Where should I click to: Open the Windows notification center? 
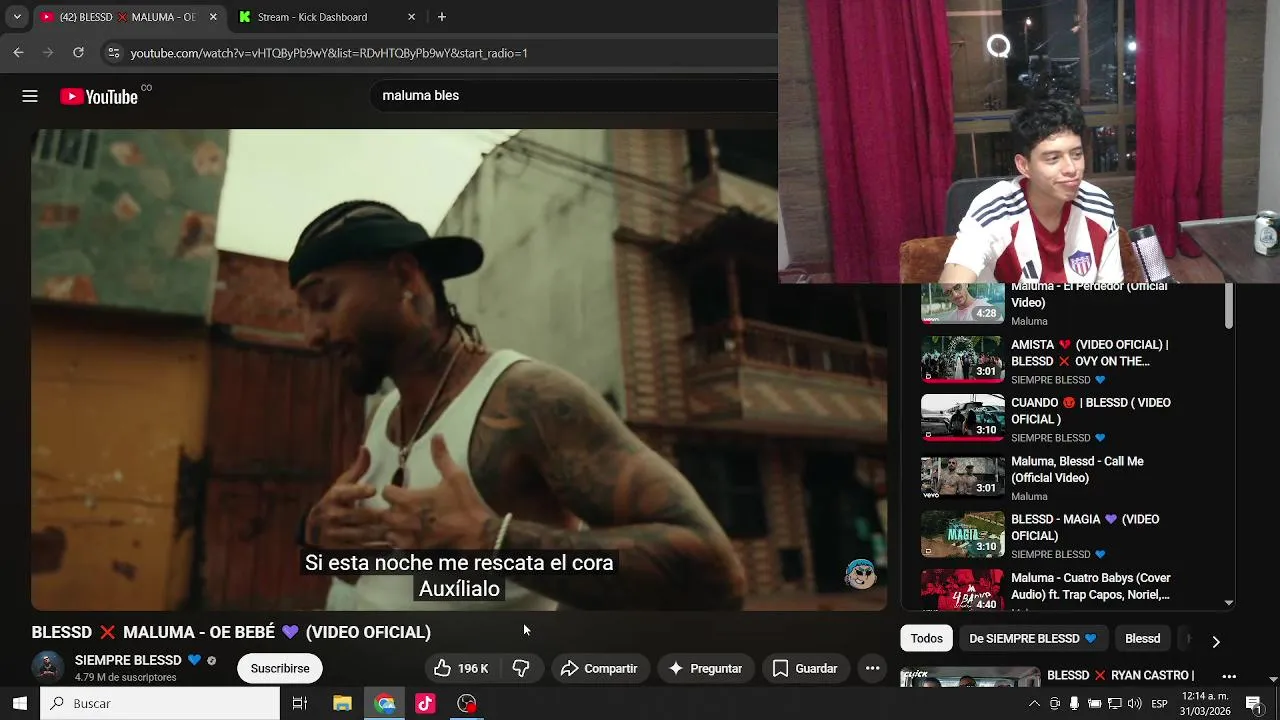[1254, 704]
